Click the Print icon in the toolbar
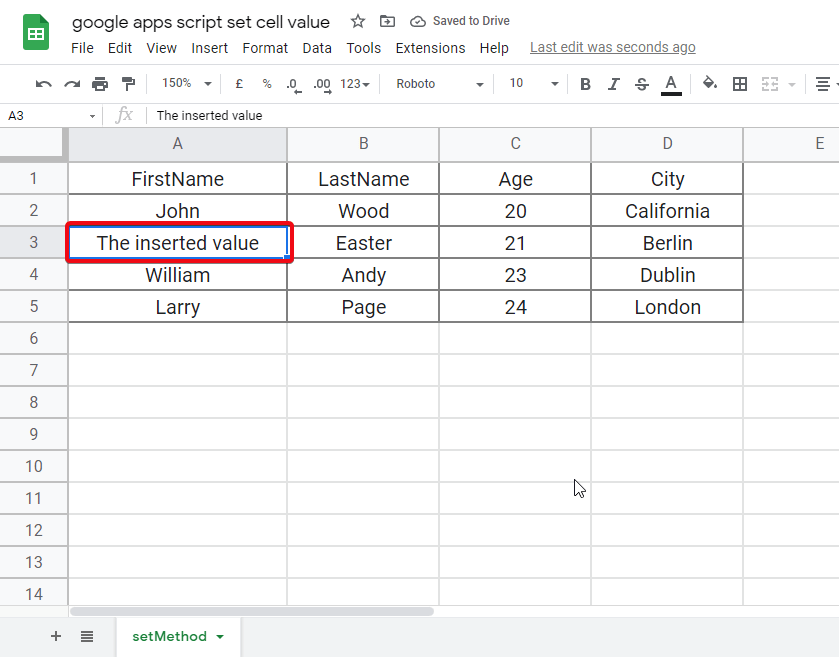Viewport: 839px width, 657px height. 100,84
